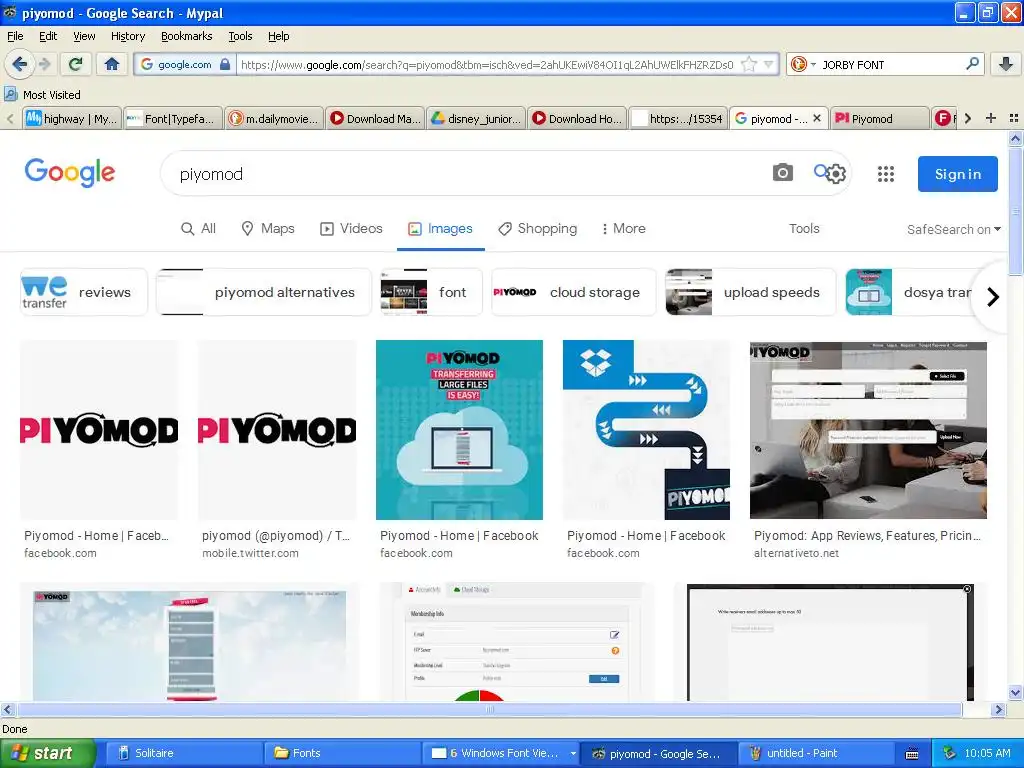Viewport: 1024px width, 768px height.
Task: Expand the Windows Font Viewer taskbar group
Action: tap(573, 753)
